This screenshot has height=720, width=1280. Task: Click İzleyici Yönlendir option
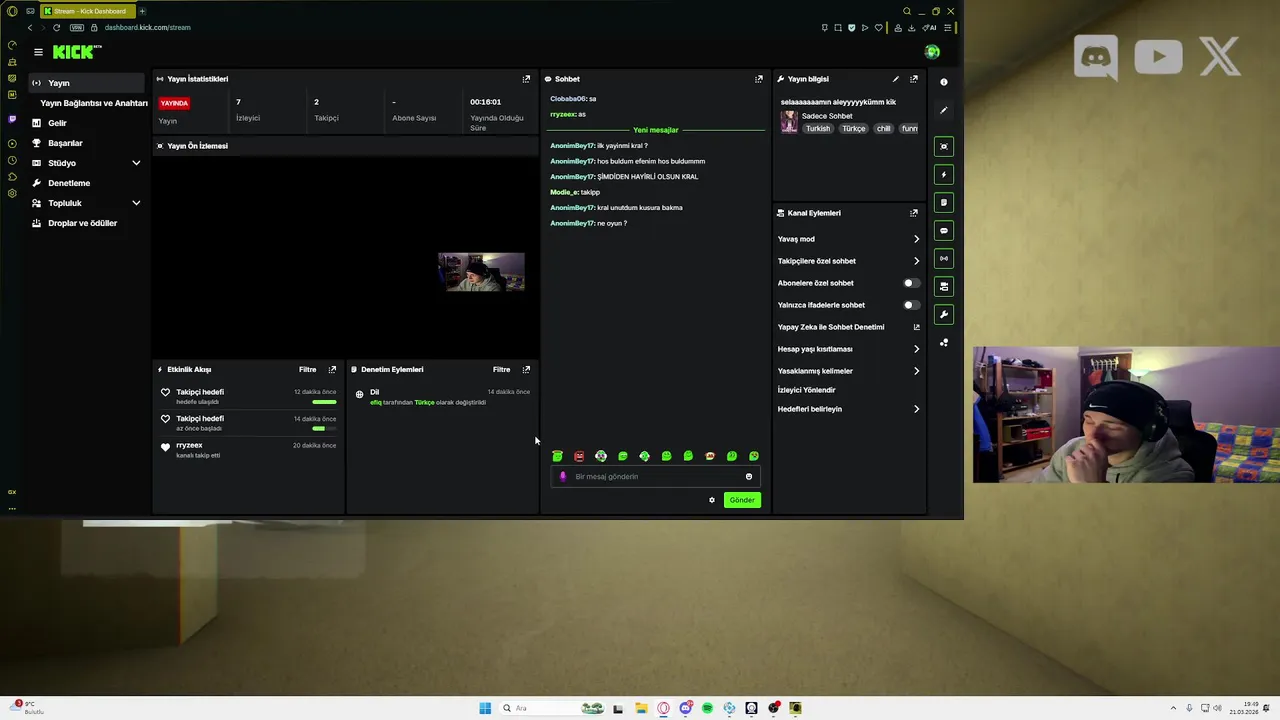807,390
